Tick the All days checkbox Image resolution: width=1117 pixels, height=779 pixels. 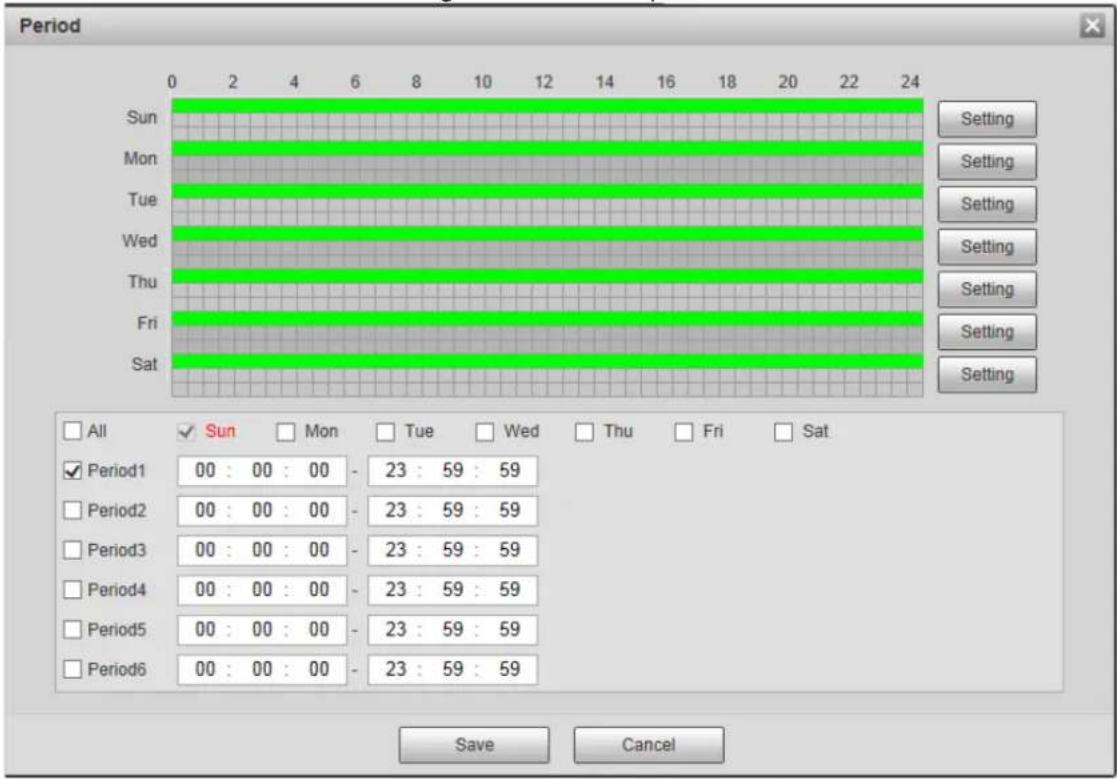pos(73,431)
